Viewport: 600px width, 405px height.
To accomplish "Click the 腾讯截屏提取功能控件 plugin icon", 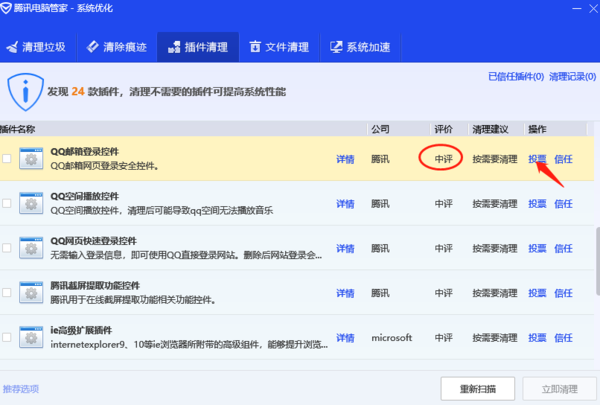I will [33, 293].
